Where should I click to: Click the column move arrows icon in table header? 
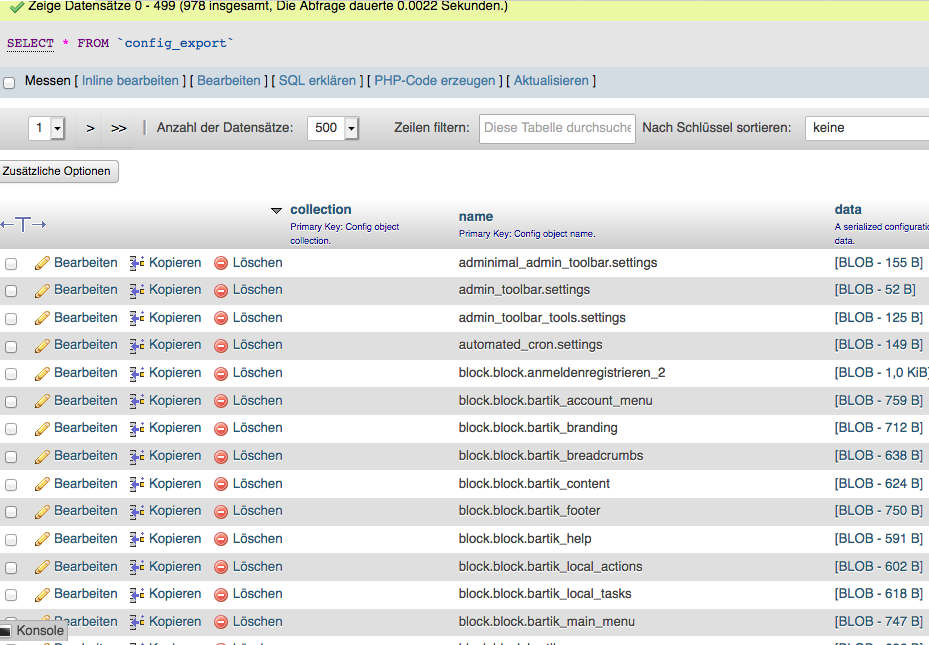24,225
